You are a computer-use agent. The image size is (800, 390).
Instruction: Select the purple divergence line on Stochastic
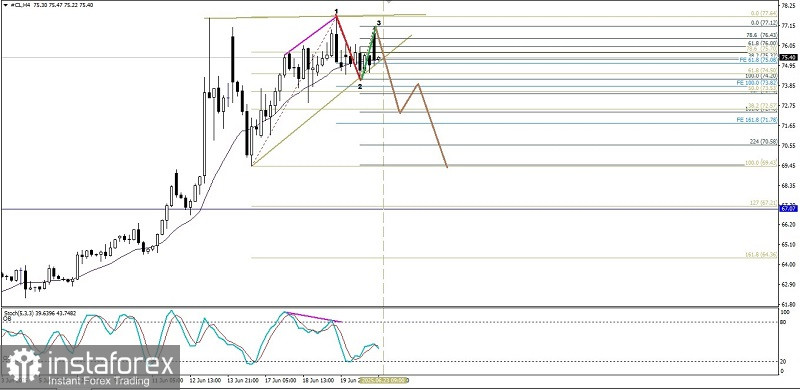314,317
